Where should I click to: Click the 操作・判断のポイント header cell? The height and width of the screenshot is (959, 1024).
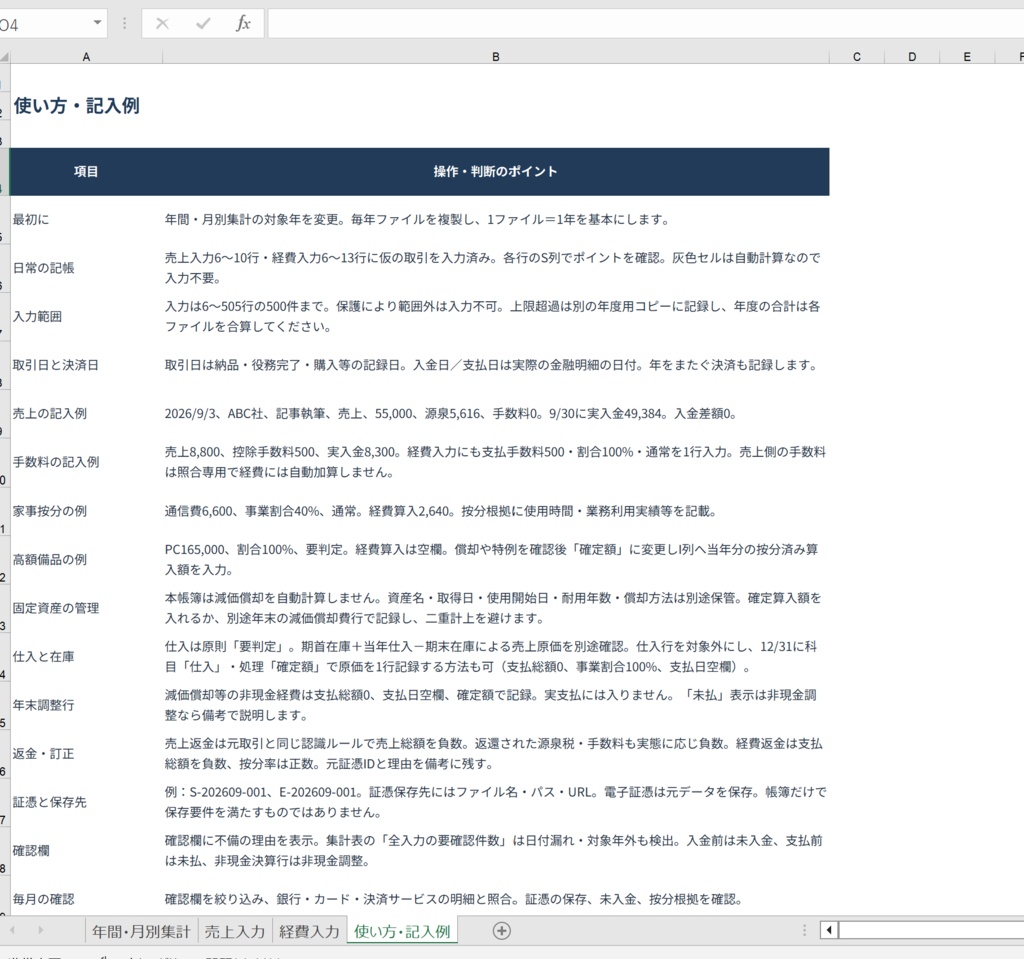tap(496, 171)
